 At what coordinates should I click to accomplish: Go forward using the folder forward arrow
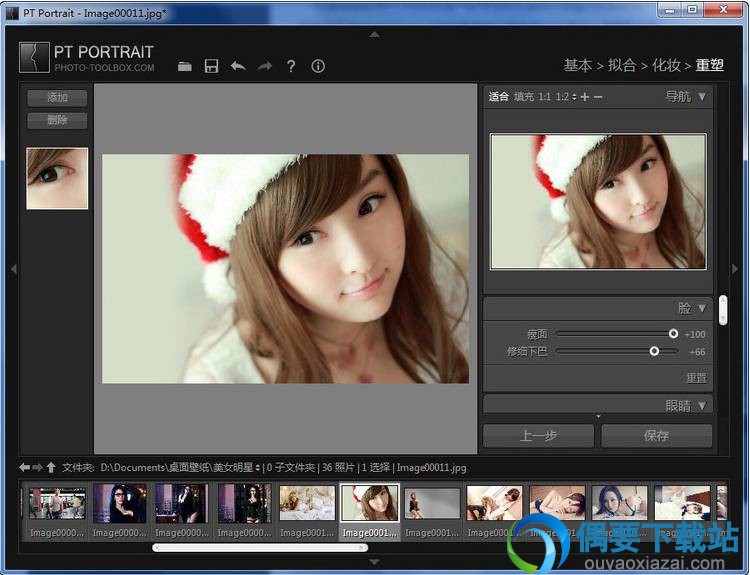(x=37, y=467)
